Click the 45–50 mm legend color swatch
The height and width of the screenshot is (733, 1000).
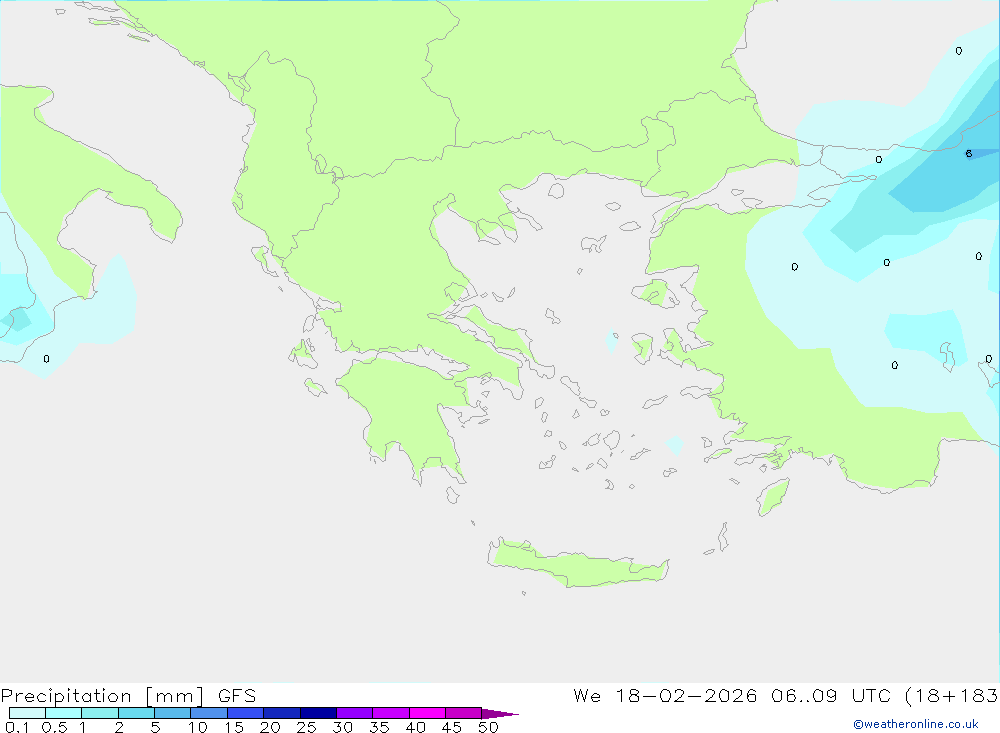point(464,713)
